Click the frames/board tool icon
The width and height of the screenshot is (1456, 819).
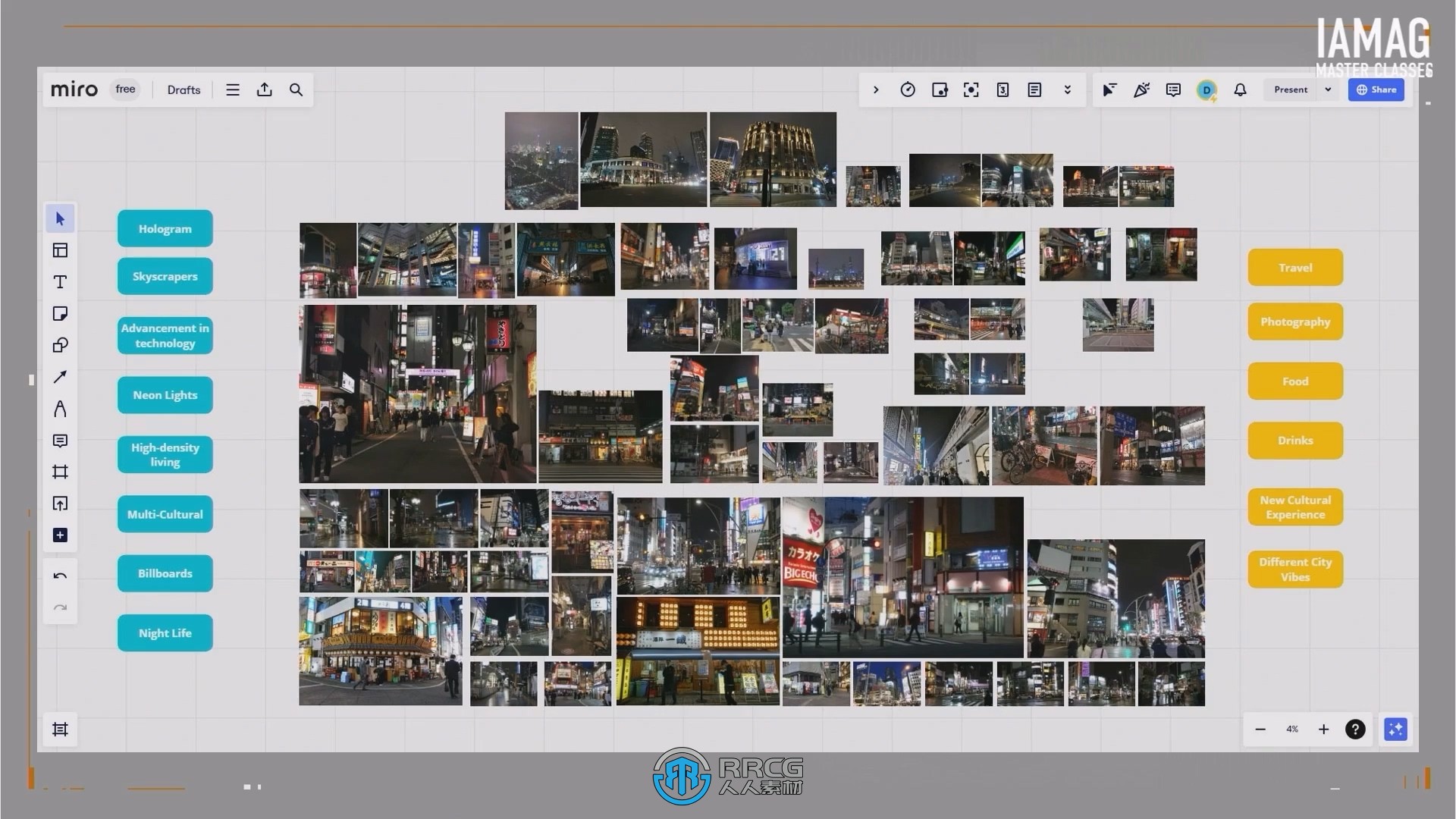[59, 471]
